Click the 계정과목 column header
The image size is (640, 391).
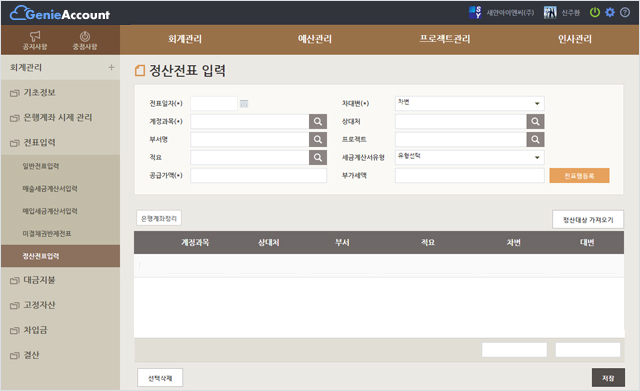(195, 242)
